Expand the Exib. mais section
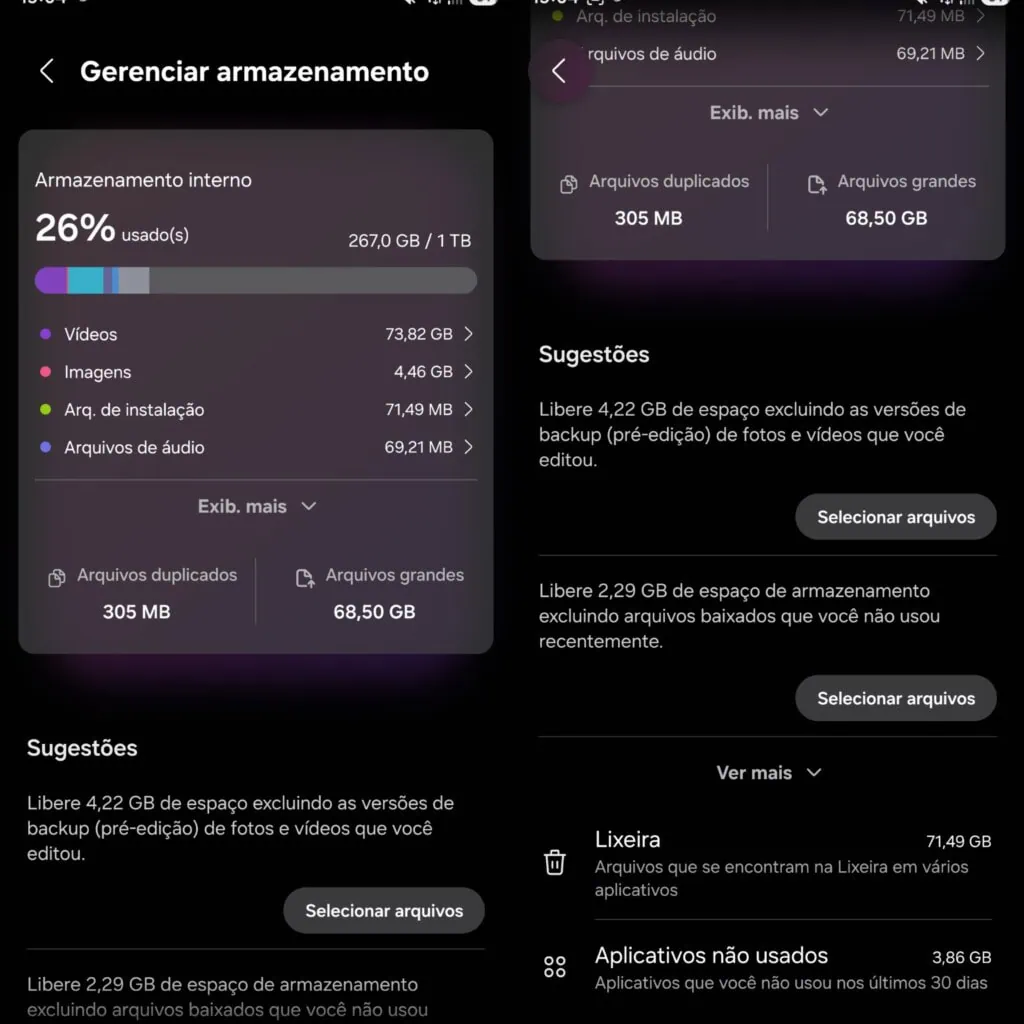Viewport: 1024px width, 1024px height. [x=257, y=506]
